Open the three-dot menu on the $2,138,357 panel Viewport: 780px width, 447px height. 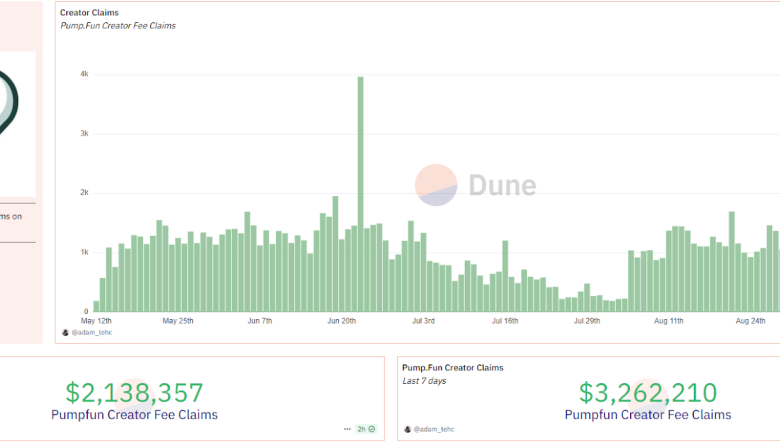pyautogui.click(x=348, y=429)
